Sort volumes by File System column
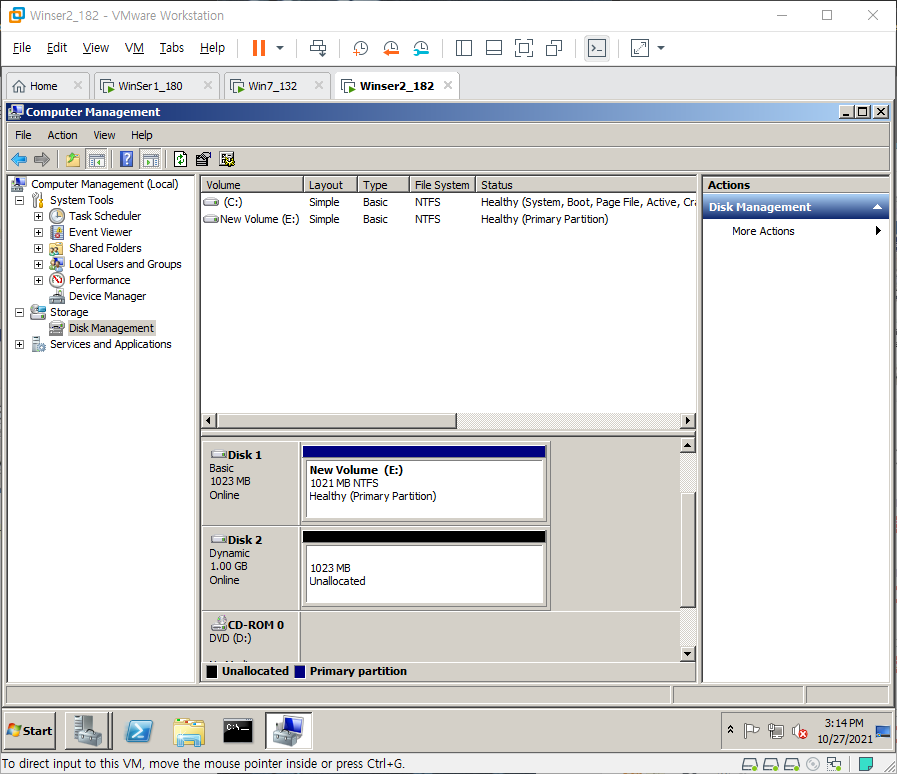The height and width of the screenshot is (774, 897). (442, 185)
